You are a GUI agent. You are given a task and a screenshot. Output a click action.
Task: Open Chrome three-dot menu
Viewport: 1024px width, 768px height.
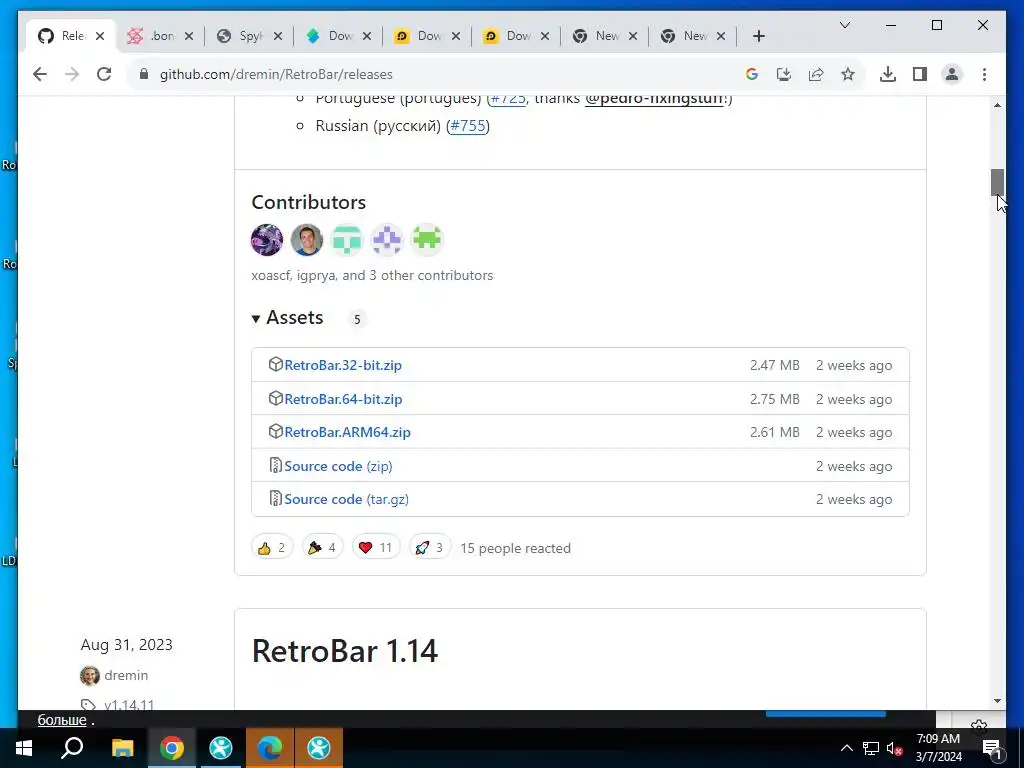984,74
